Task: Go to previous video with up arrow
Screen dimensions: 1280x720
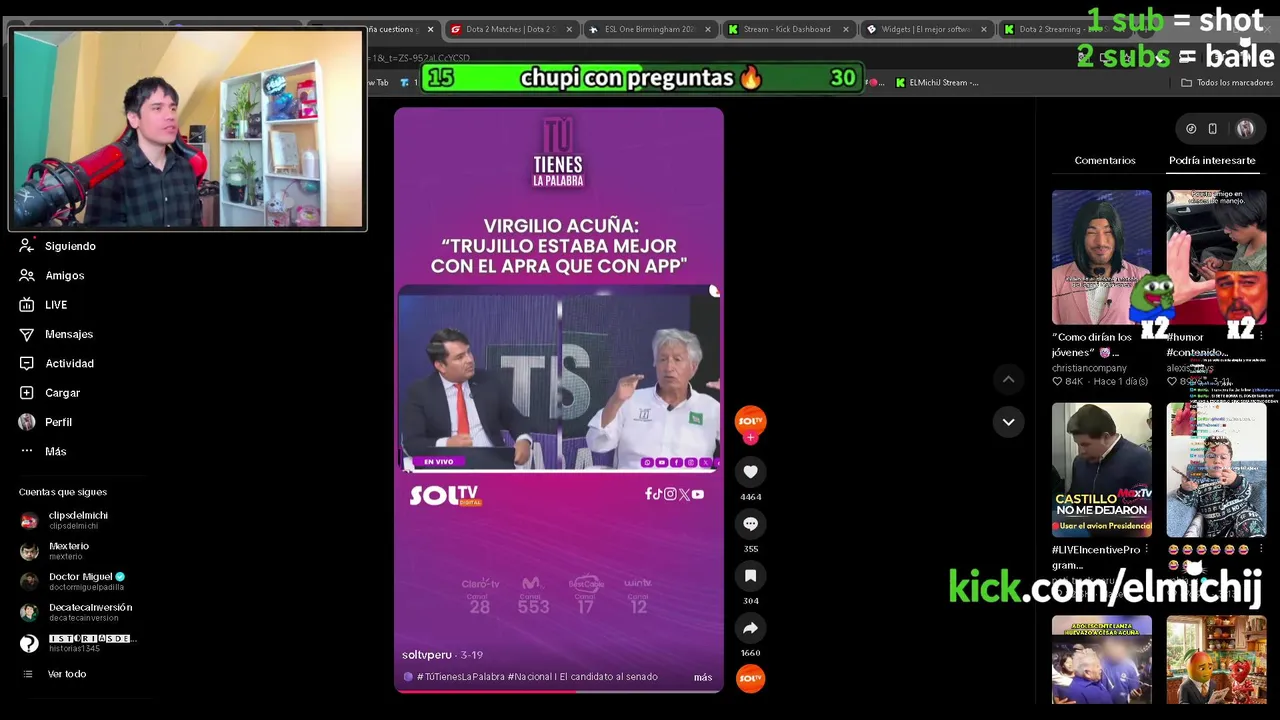Action: pyautogui.click(x=1008, y=379)
